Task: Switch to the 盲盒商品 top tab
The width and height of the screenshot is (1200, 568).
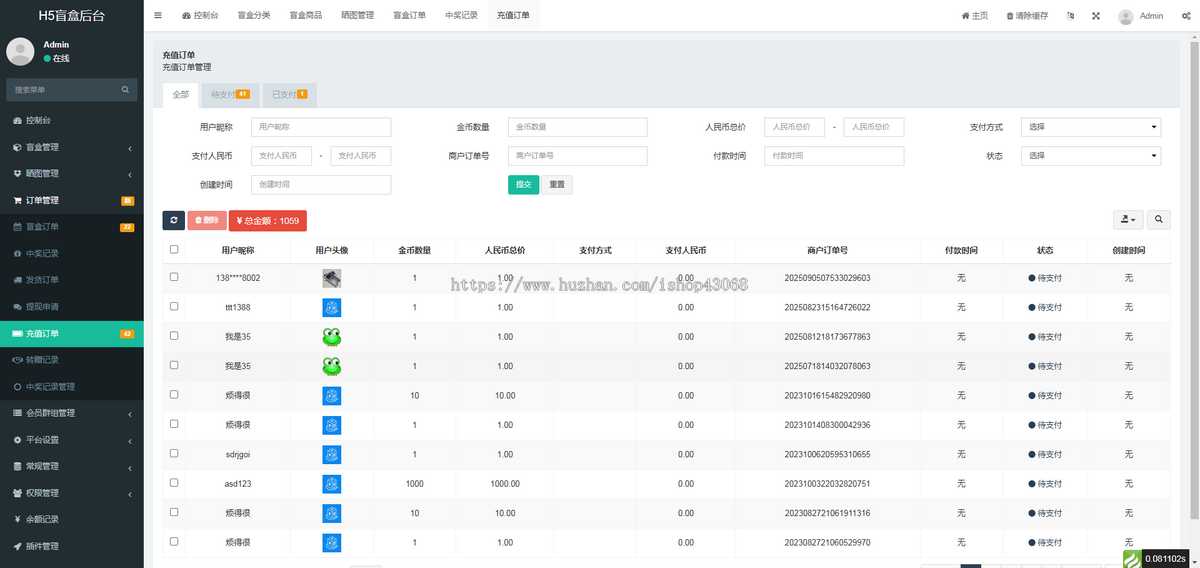Action: point(305,16)
